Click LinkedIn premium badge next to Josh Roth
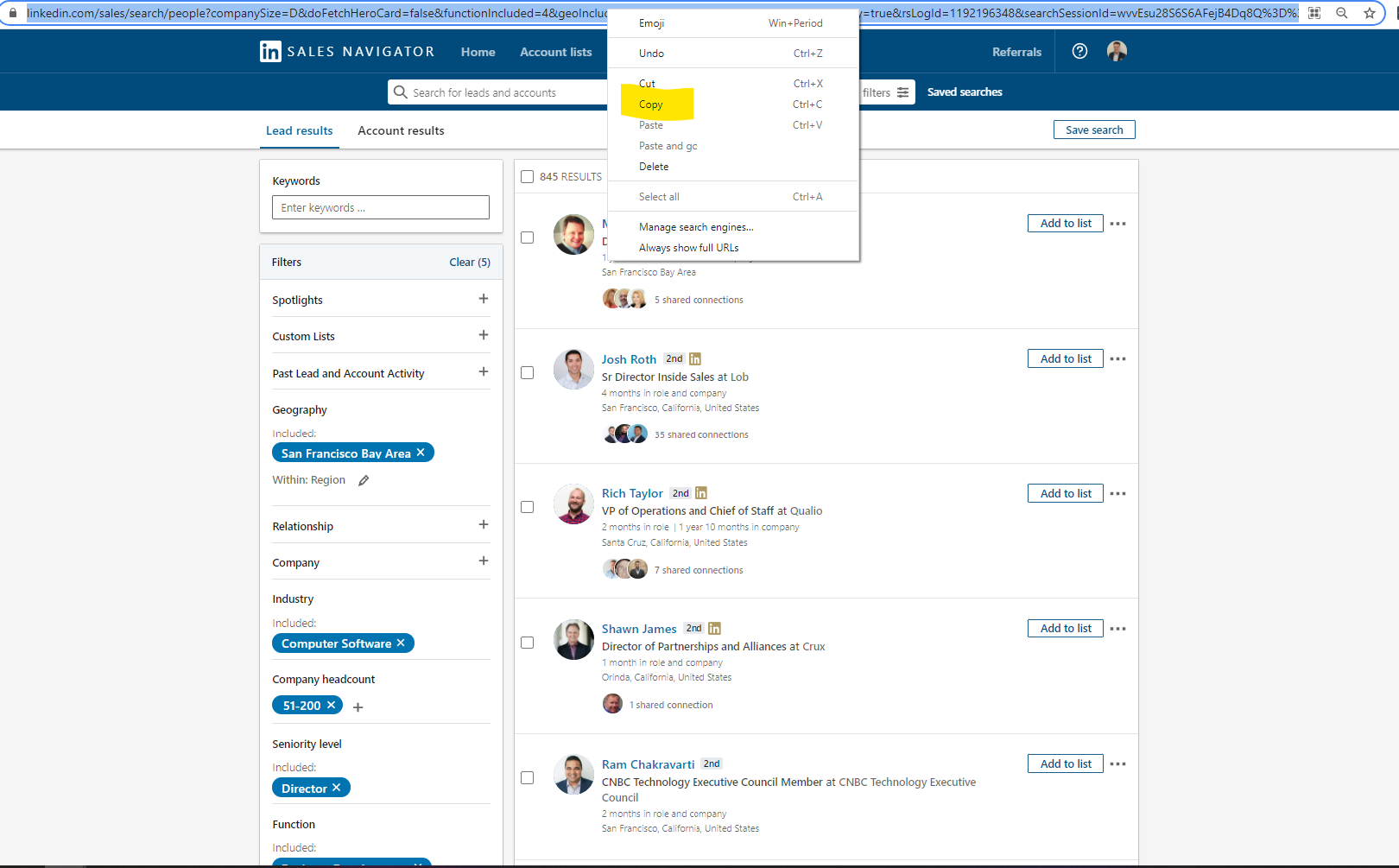This screenshot has height=868, width=1399. pyautogui.click(x=695, y=359)
